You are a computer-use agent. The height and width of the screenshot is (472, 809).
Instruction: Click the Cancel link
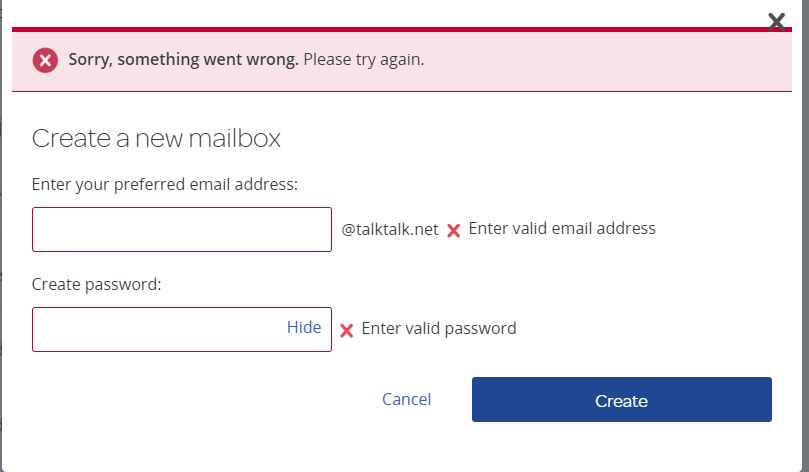[x=406, y=400]
